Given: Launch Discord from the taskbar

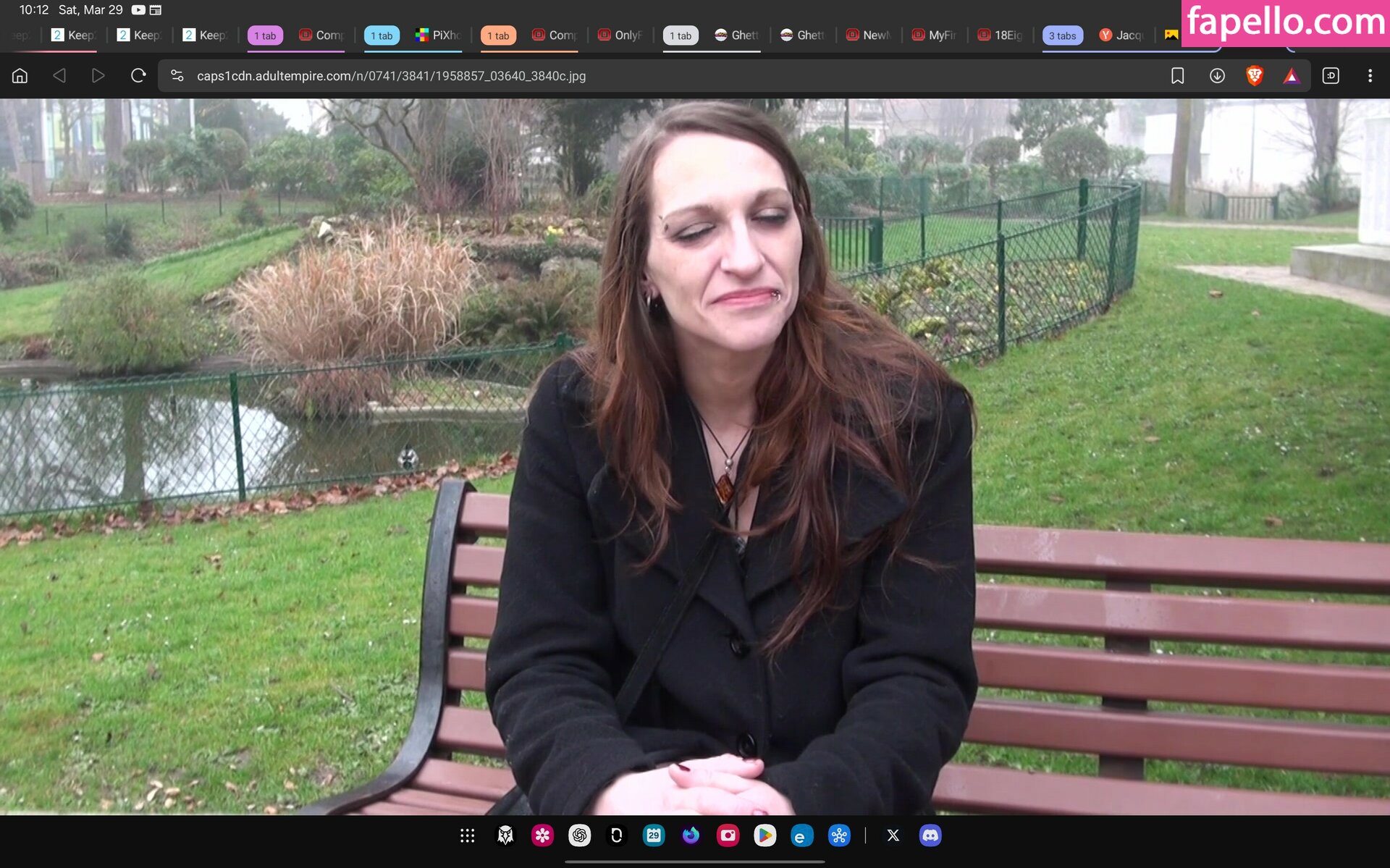Looking at the screenshot, I should click(x=930, y=835).
